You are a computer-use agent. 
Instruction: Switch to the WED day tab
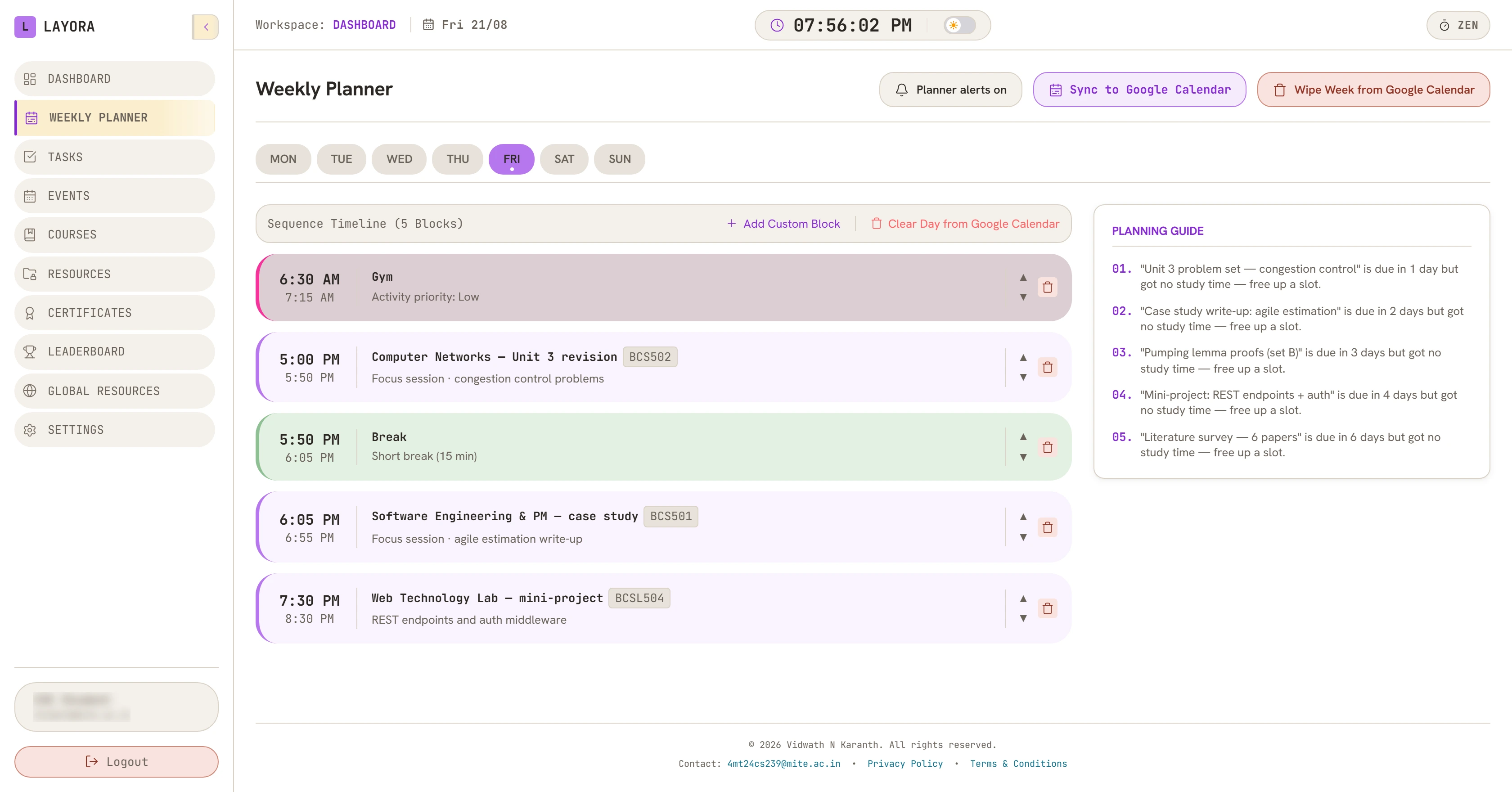pyautogui.click(x=399, y=159)
